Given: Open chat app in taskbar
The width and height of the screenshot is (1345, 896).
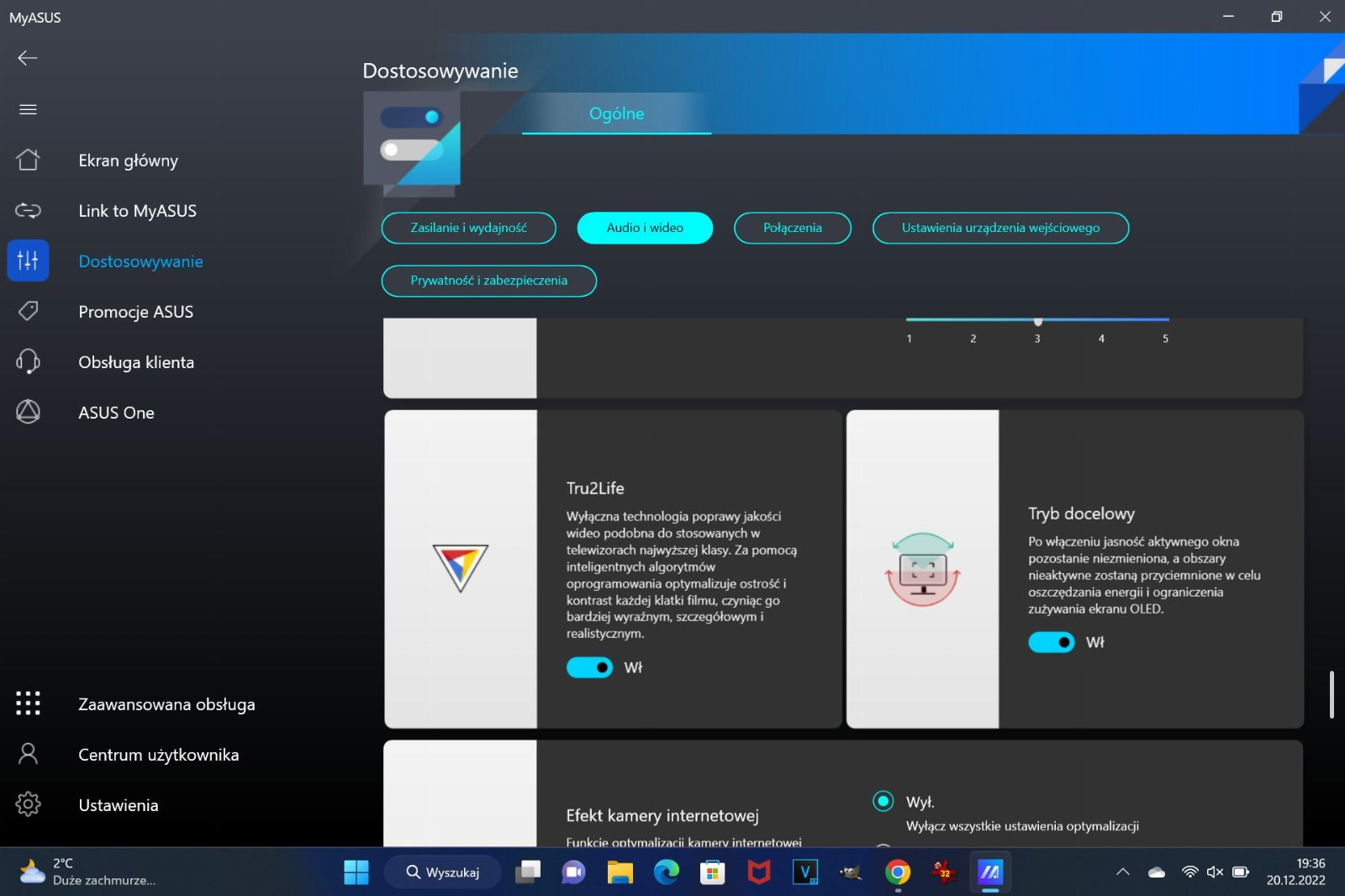Looking at the screenshot, I should 574,872.
